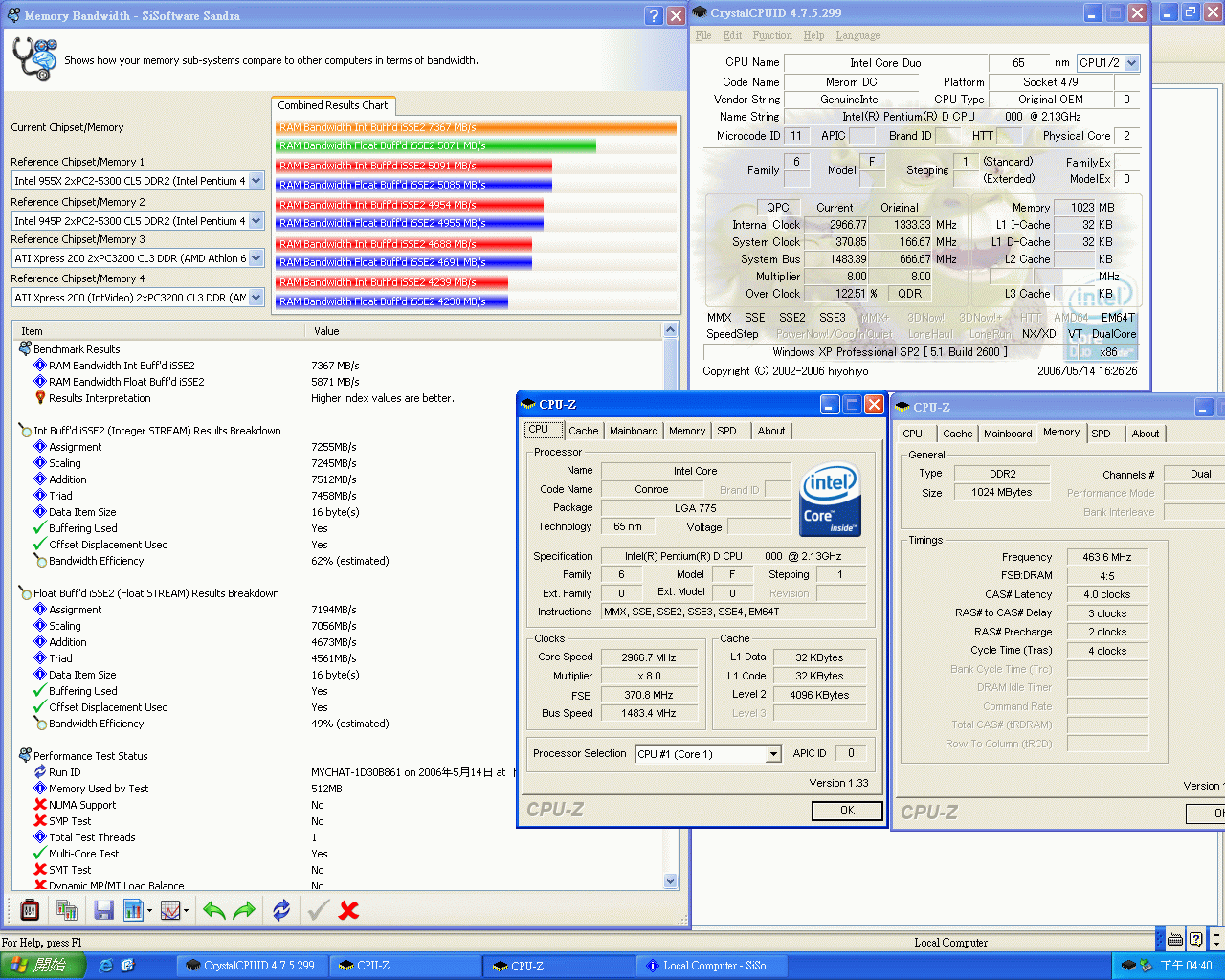
Task: Open the Reference Chipset/Memory 4 dropdown
Action: [x=256, y=298]
